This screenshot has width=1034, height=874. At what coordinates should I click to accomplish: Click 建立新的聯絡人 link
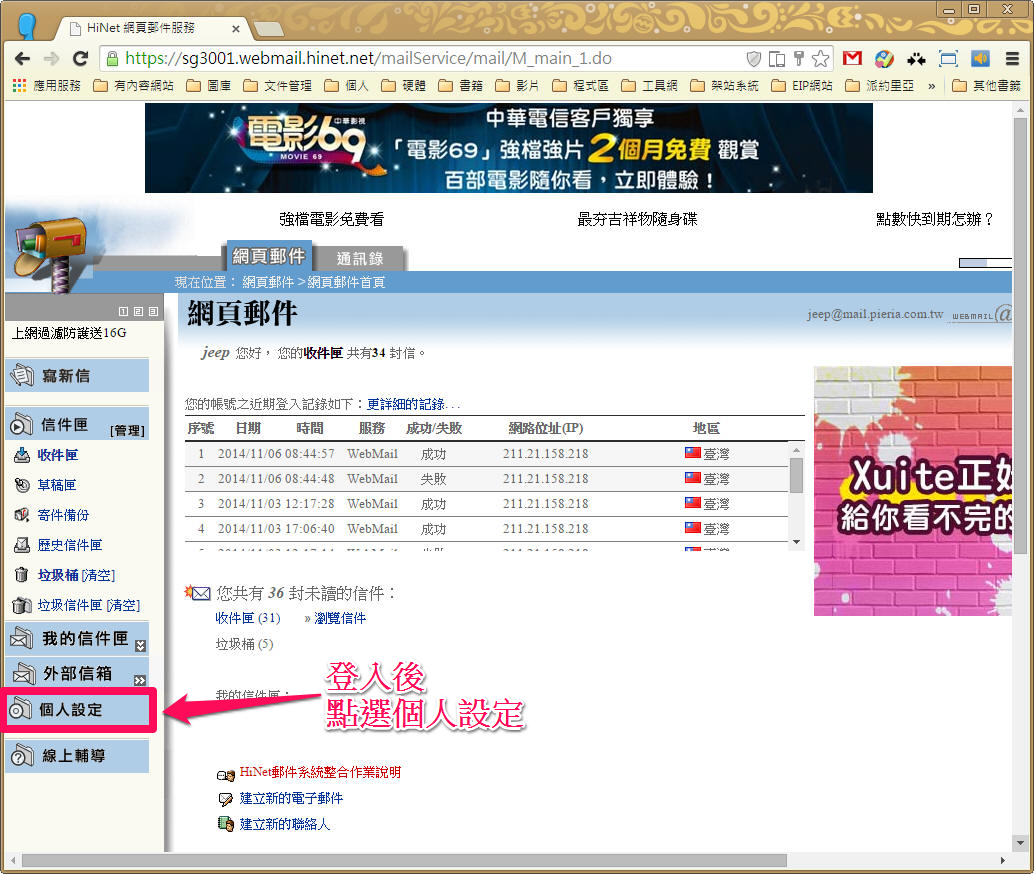coord(284,824)
